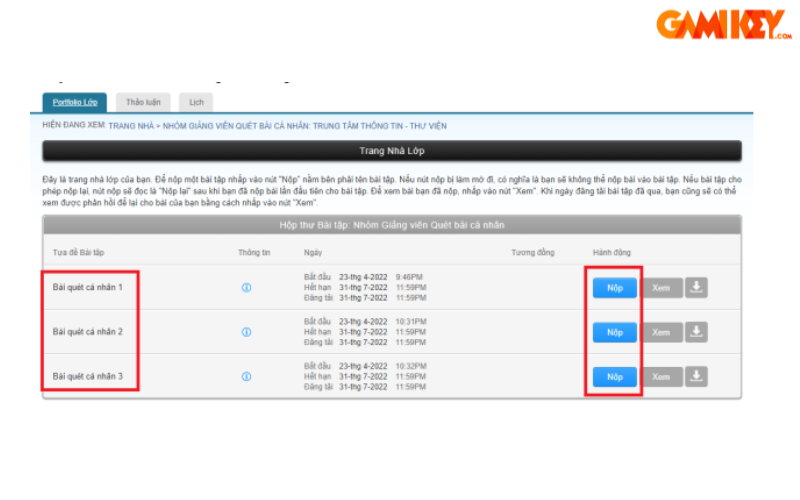Open the Thảo luận tab
The width and height of the screenshot is (800, 500).
143,102
